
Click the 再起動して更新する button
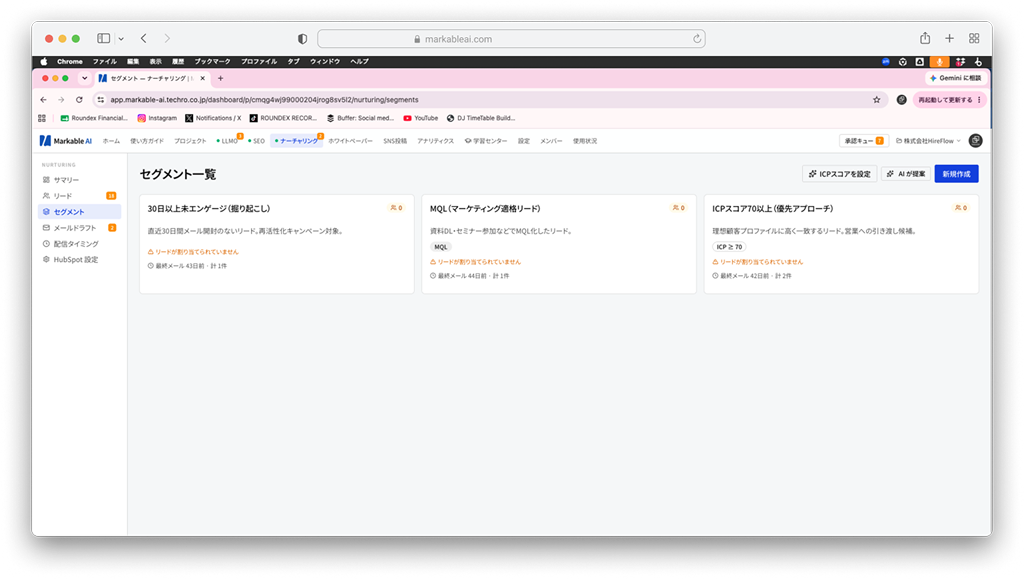coord(949,100)
